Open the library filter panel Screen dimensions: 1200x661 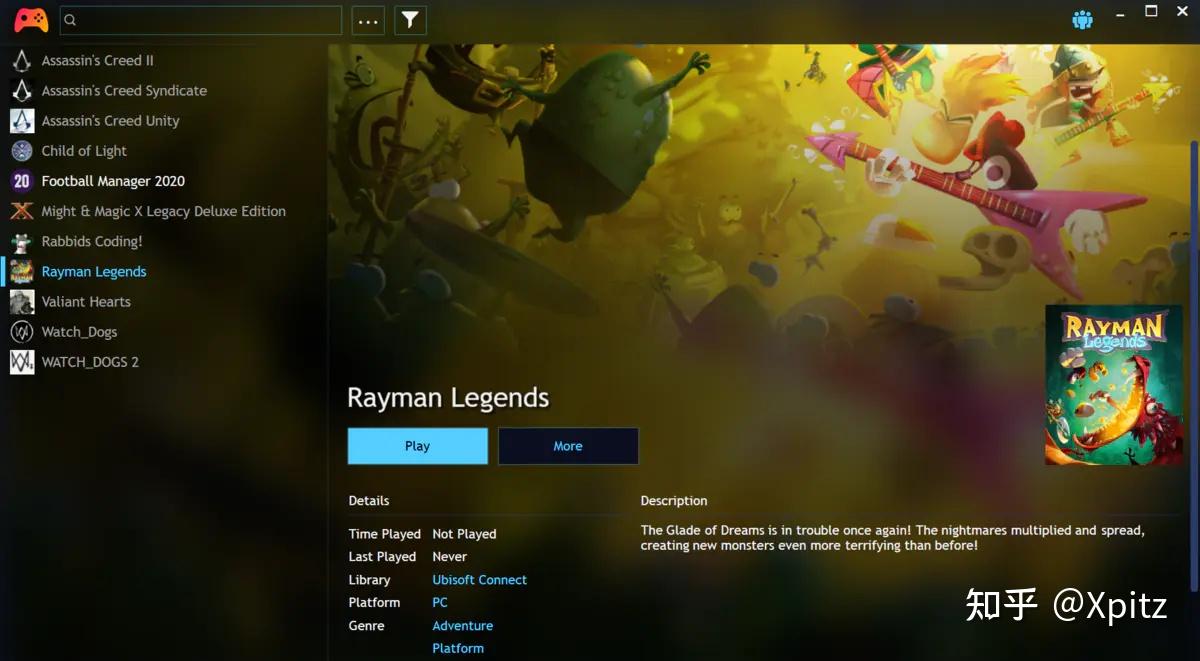[x=410, y=19]
